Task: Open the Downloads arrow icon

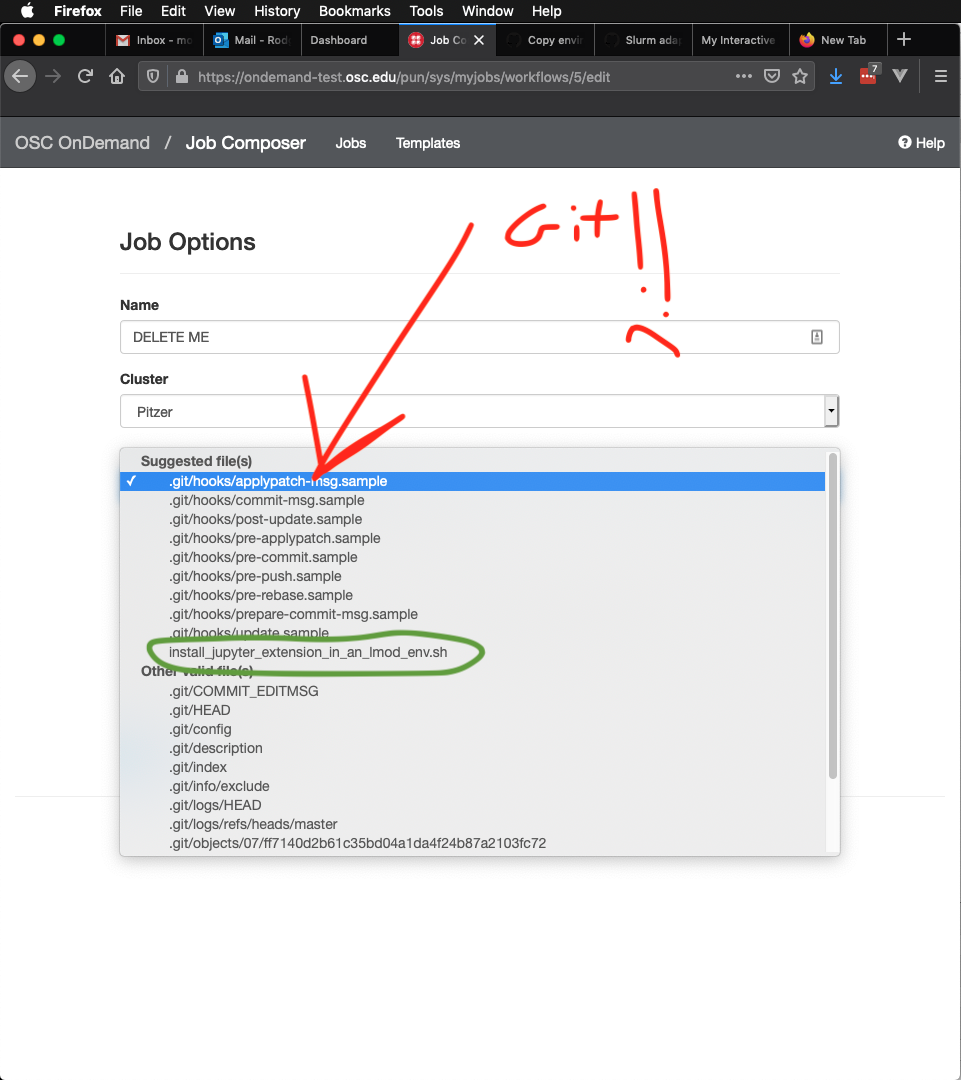Action: pyautogui.click(x=835, y=75)
